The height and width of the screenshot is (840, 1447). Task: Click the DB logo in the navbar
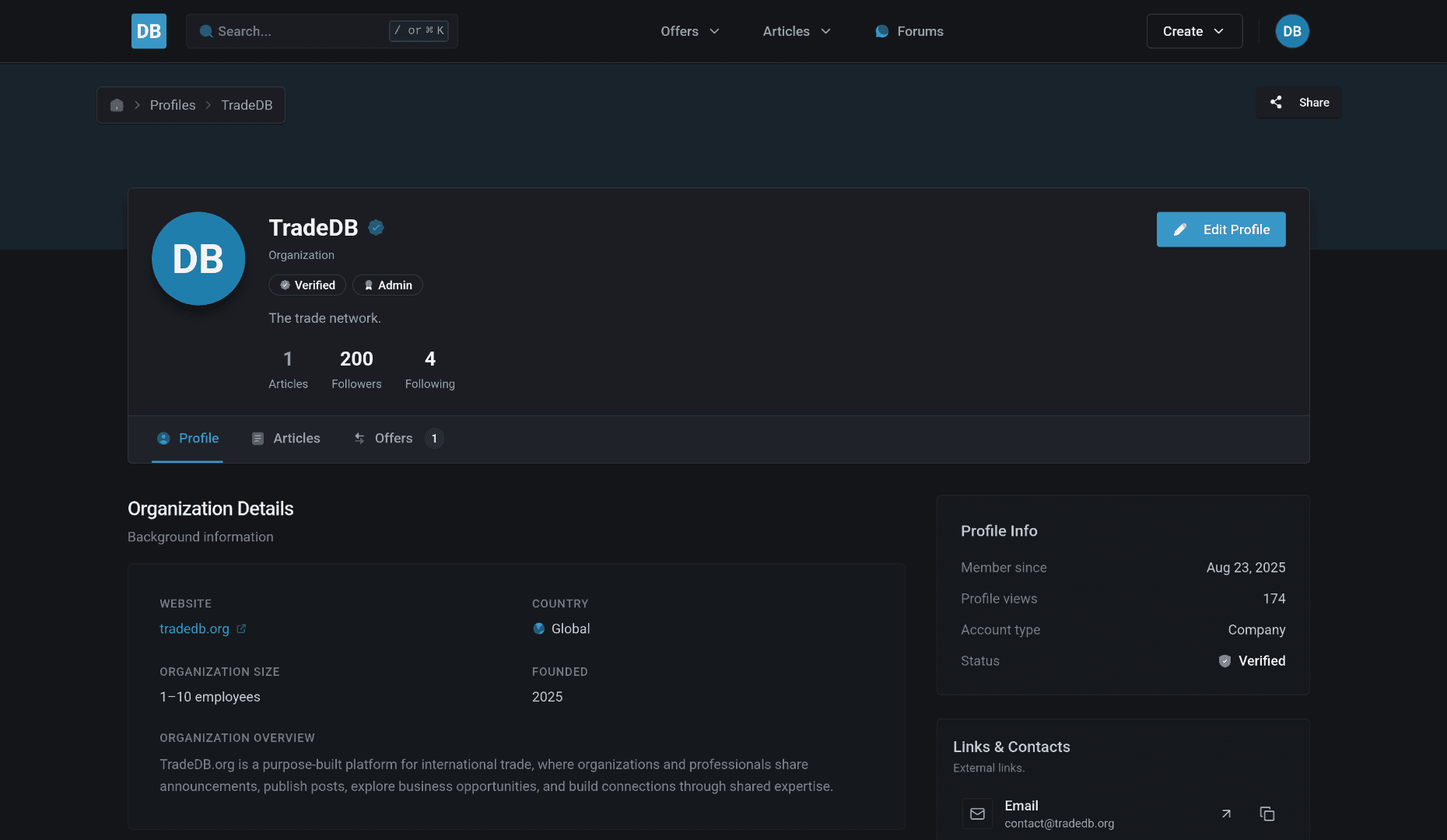148,31
